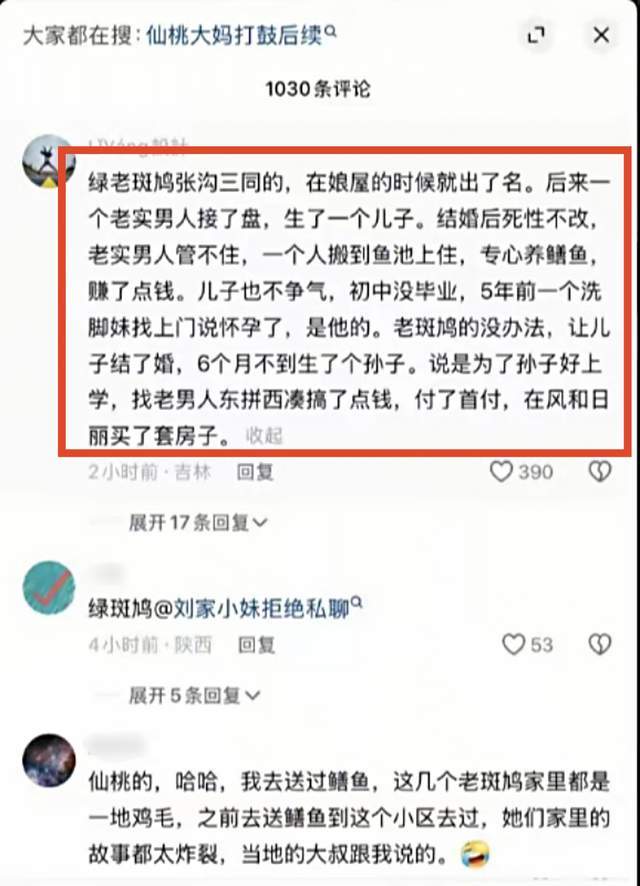640x886 pixels.
Task: Select the laughing emoji in third comment
Action: click(475, 854)
